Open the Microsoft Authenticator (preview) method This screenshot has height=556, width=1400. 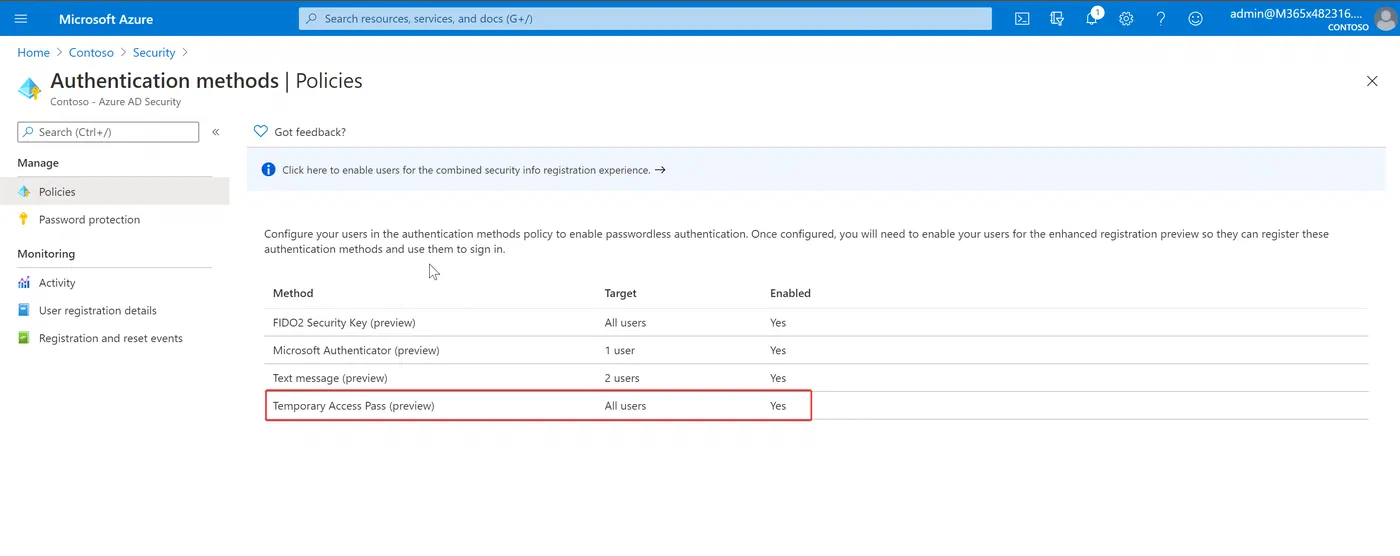coord(356,350)
